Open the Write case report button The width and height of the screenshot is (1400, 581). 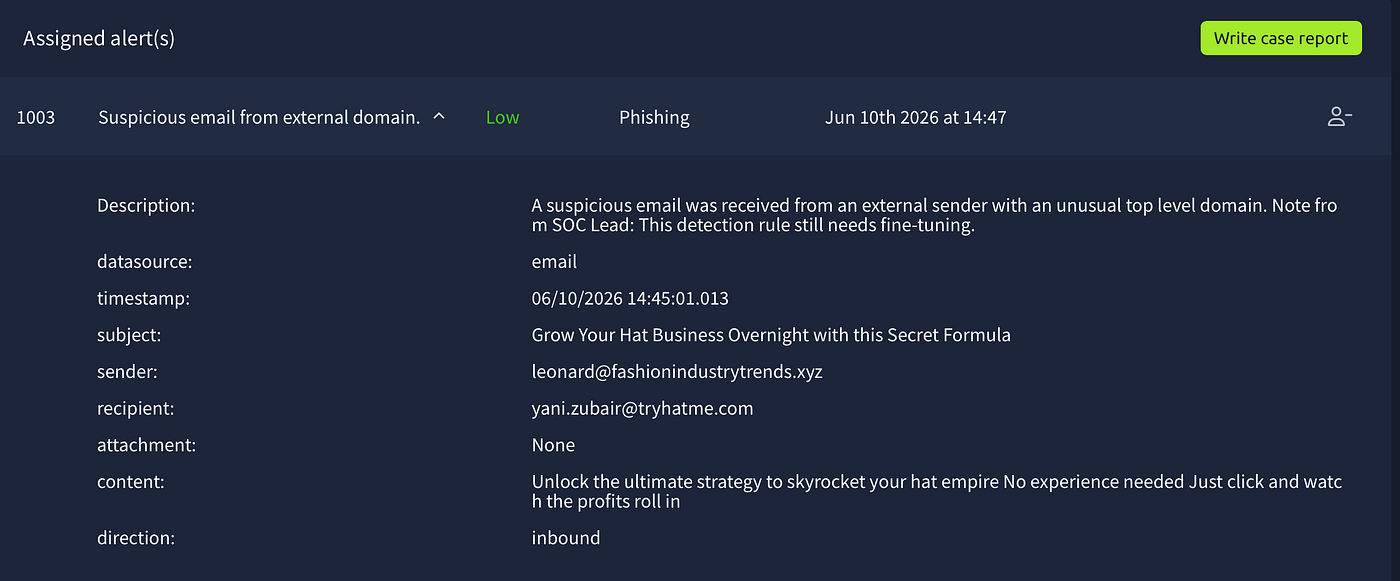pyautogui.click(x=1281, y=38)
